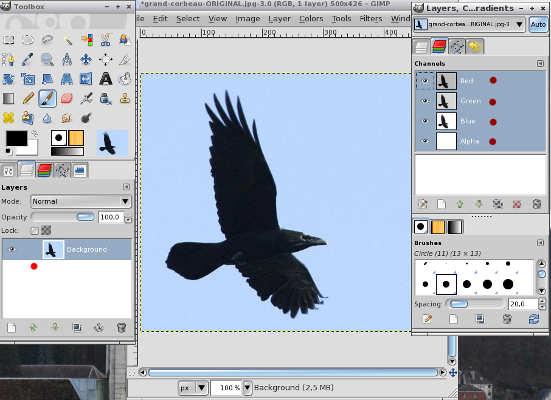Viewport: 551px width, 400px height.
Task: Select the Dodge/Burn tool
Action: click(x=86, y=118)
